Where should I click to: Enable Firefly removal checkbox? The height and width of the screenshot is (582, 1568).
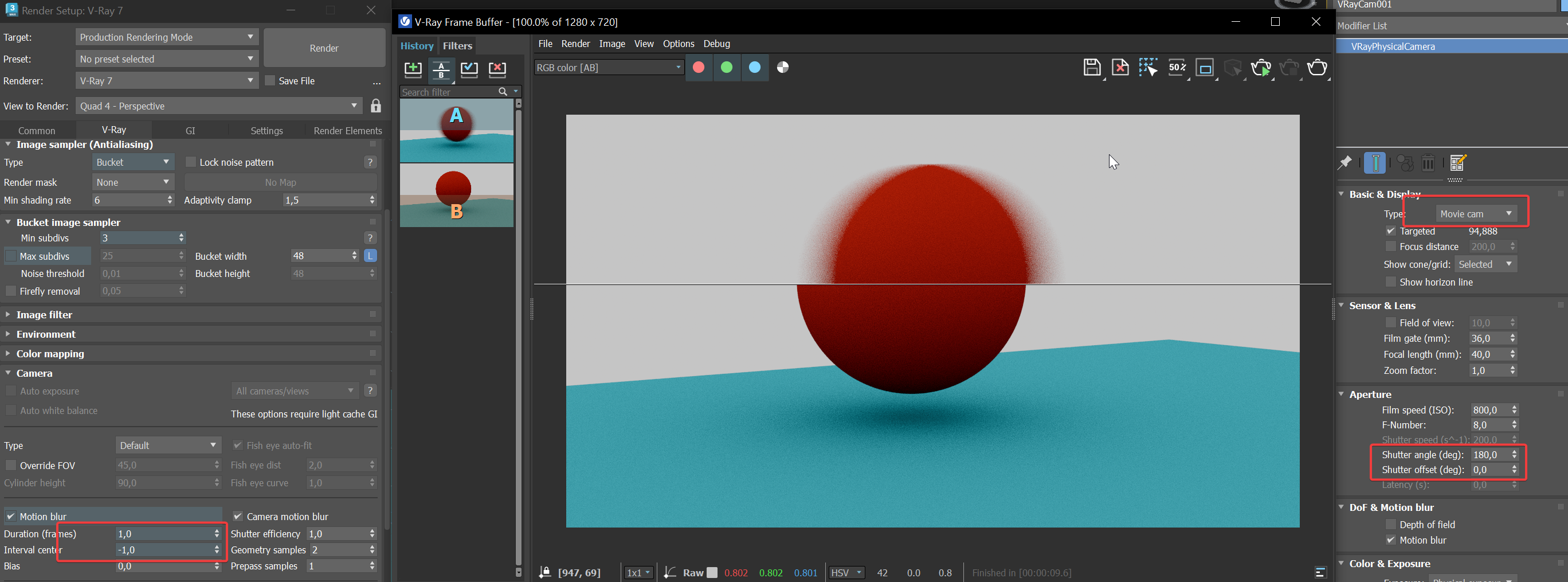10,291
